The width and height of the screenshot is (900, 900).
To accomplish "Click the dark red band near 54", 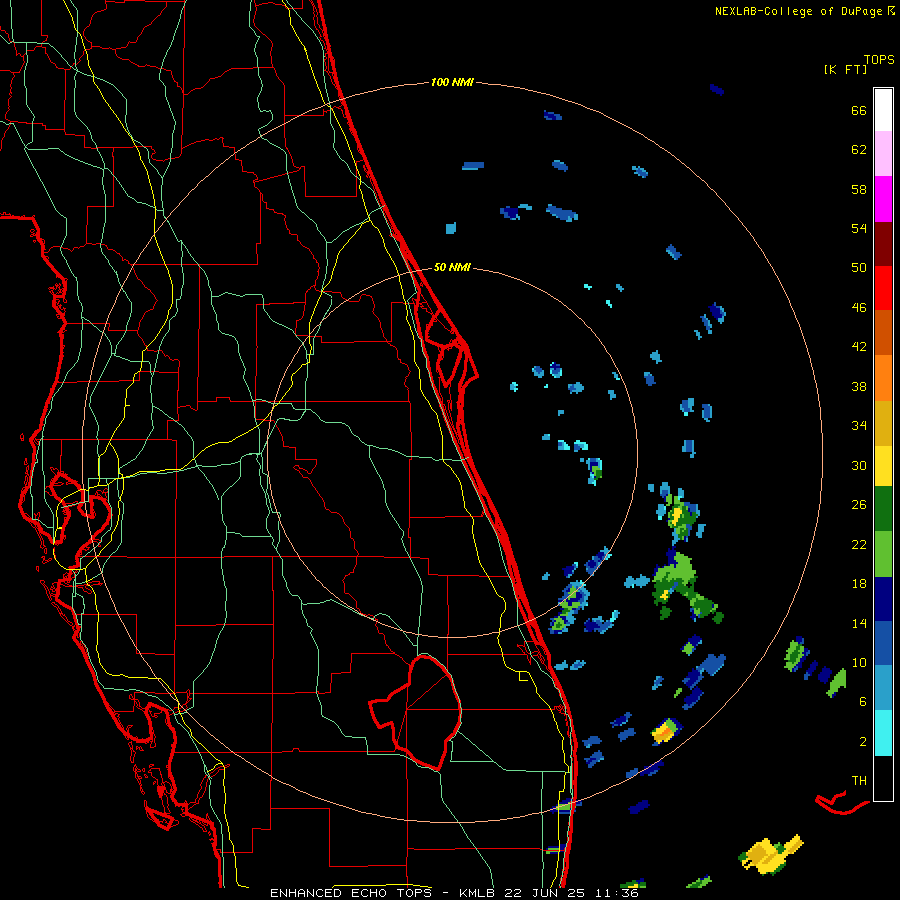I will pos(883,244).
